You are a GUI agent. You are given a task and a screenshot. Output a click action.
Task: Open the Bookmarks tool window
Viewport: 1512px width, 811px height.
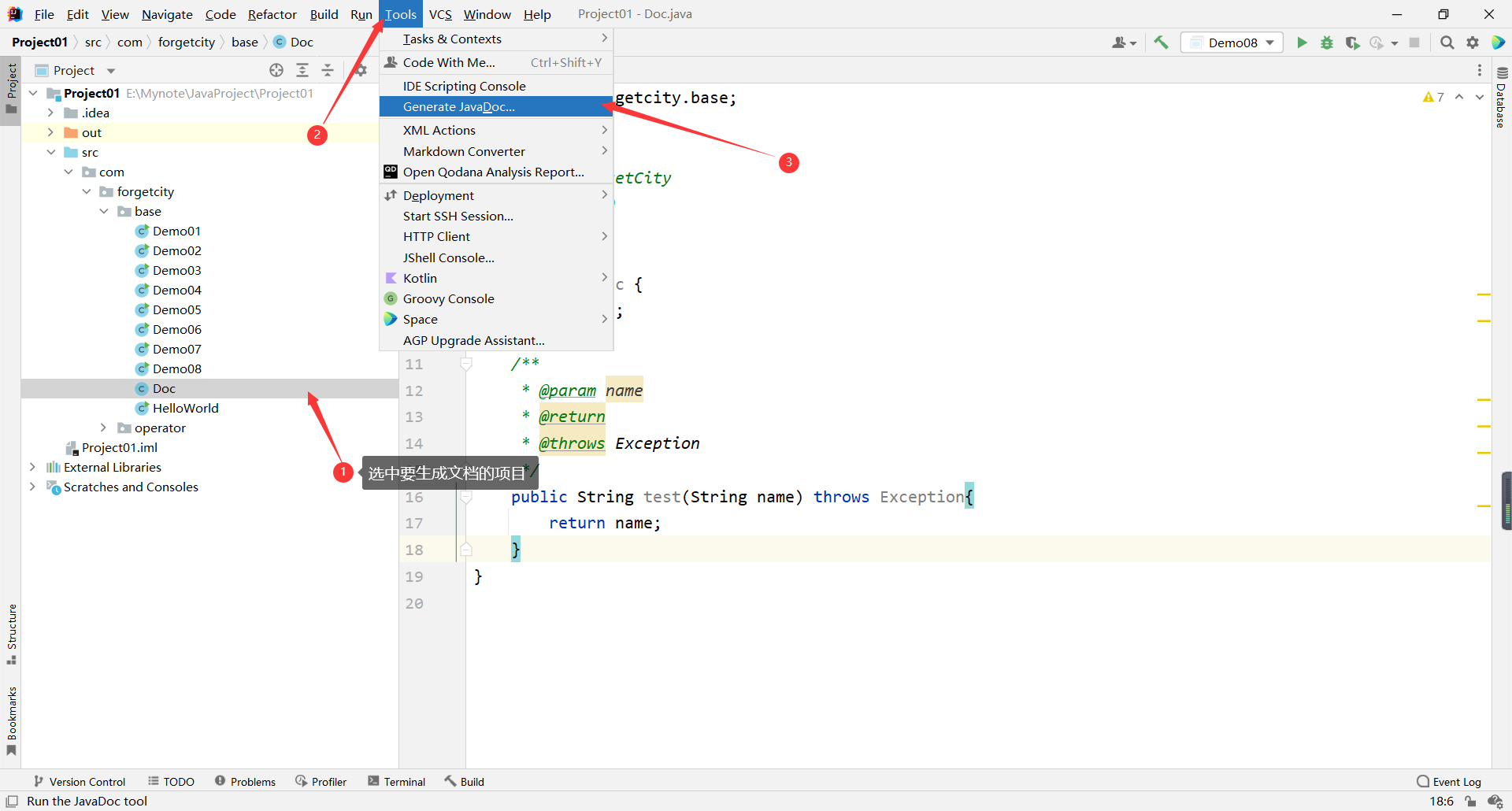[x=11, y=720]
